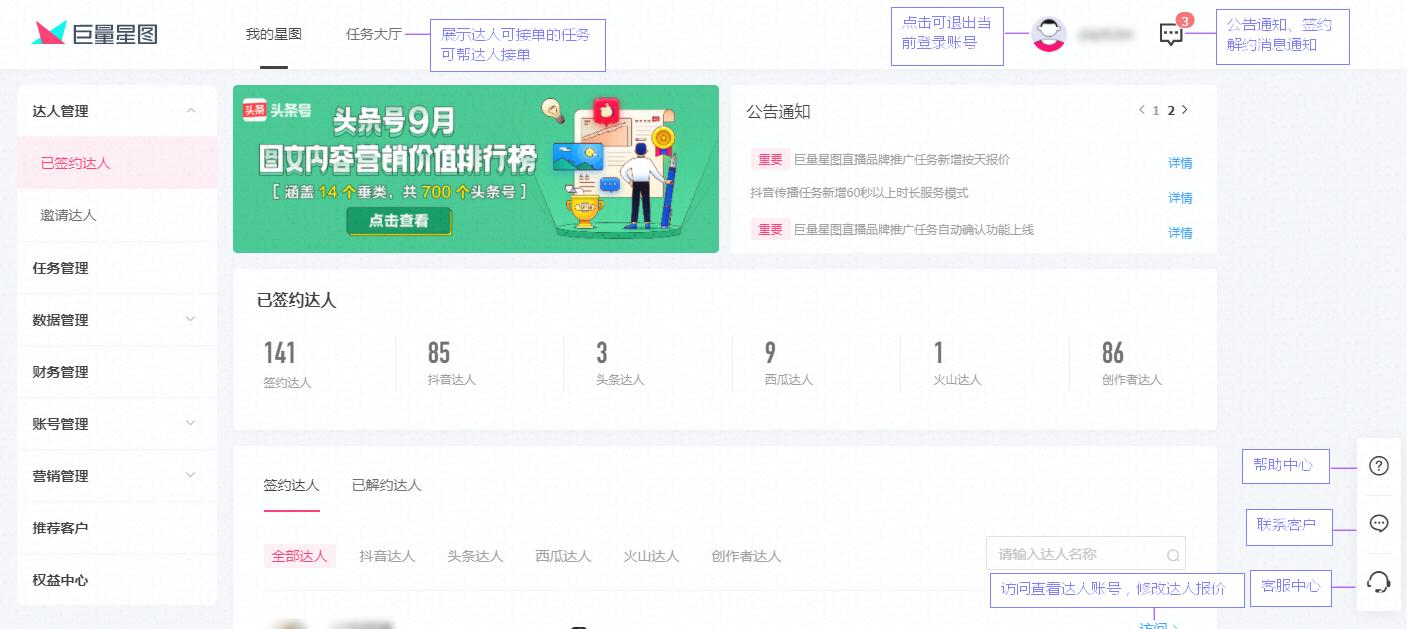Open the 头条号9月 ranking banner
Viewport: 1407px width, 629px height.
476,169
